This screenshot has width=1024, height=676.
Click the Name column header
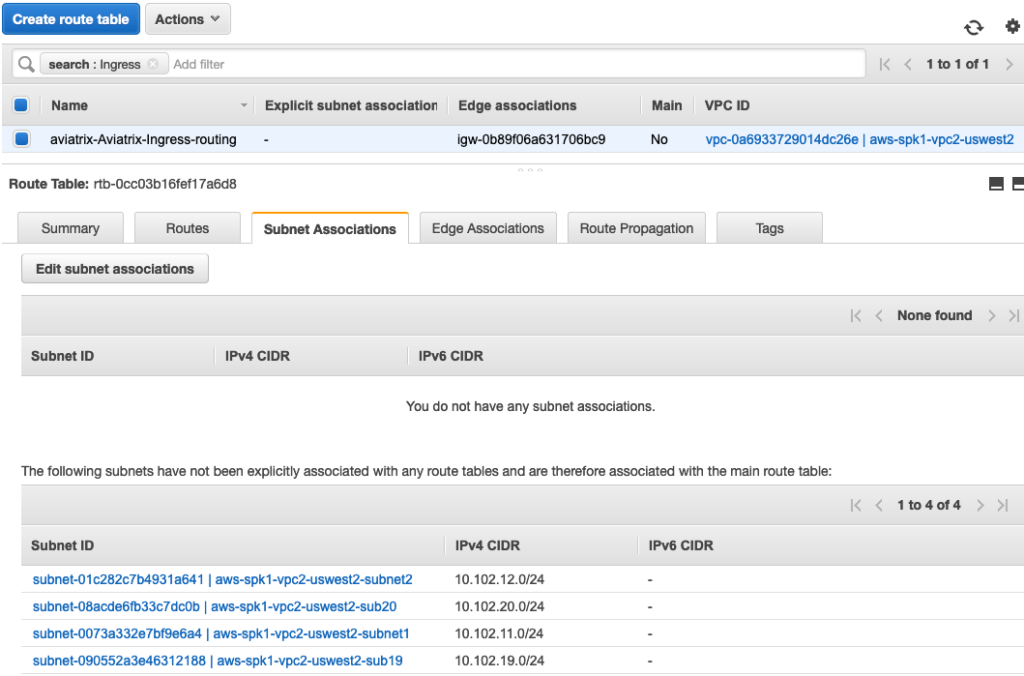tap(69, 105)
